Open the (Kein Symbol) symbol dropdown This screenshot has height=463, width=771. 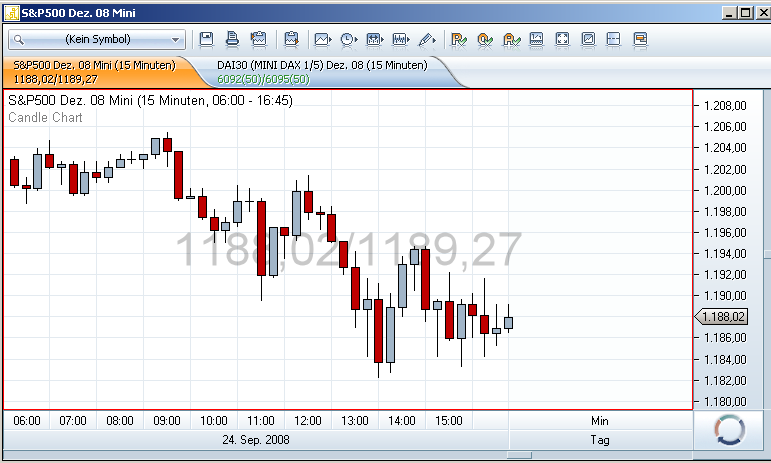point(97,39)
